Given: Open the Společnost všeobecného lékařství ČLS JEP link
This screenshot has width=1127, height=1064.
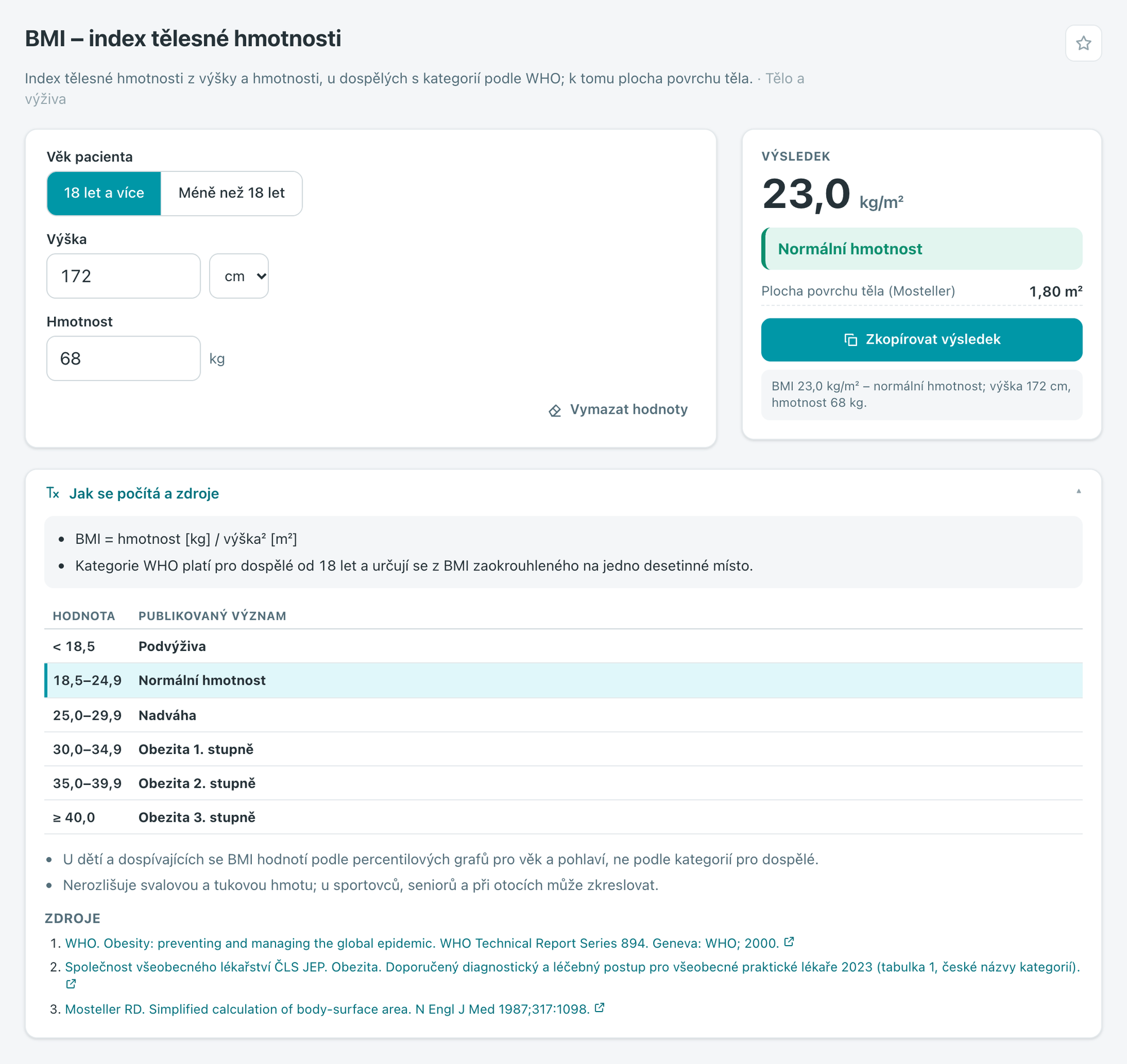Looking at the screenshot, I should click(573, 967).
